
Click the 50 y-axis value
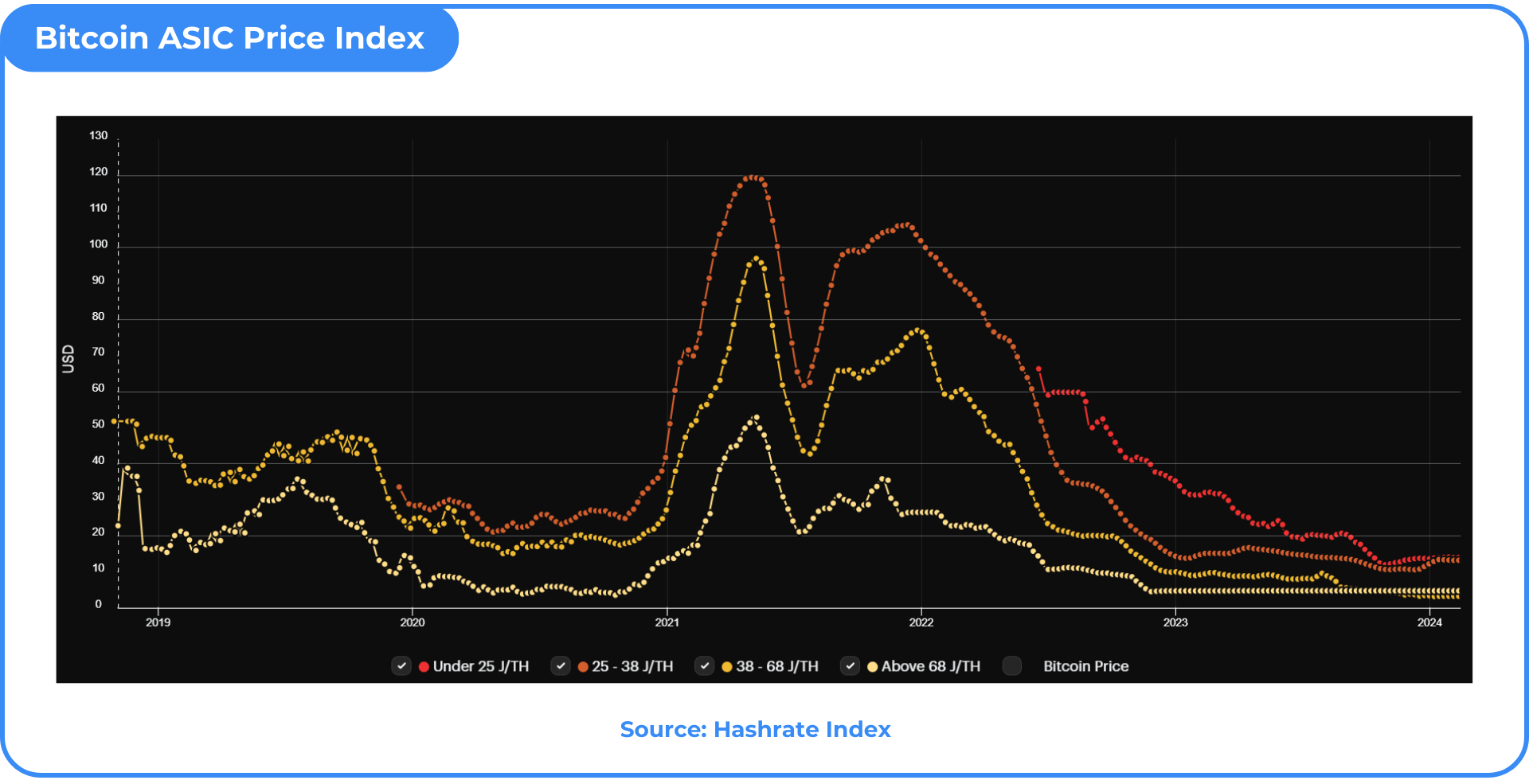tap(98, 424)
